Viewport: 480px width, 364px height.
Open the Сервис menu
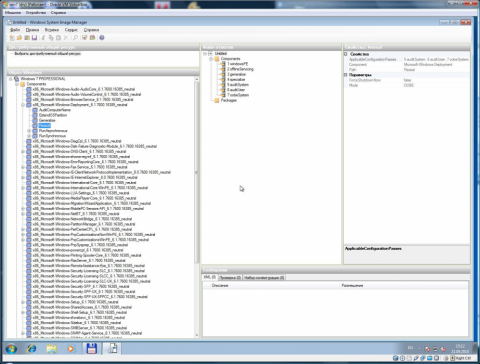pyautogui.click(x=71, y=30)
